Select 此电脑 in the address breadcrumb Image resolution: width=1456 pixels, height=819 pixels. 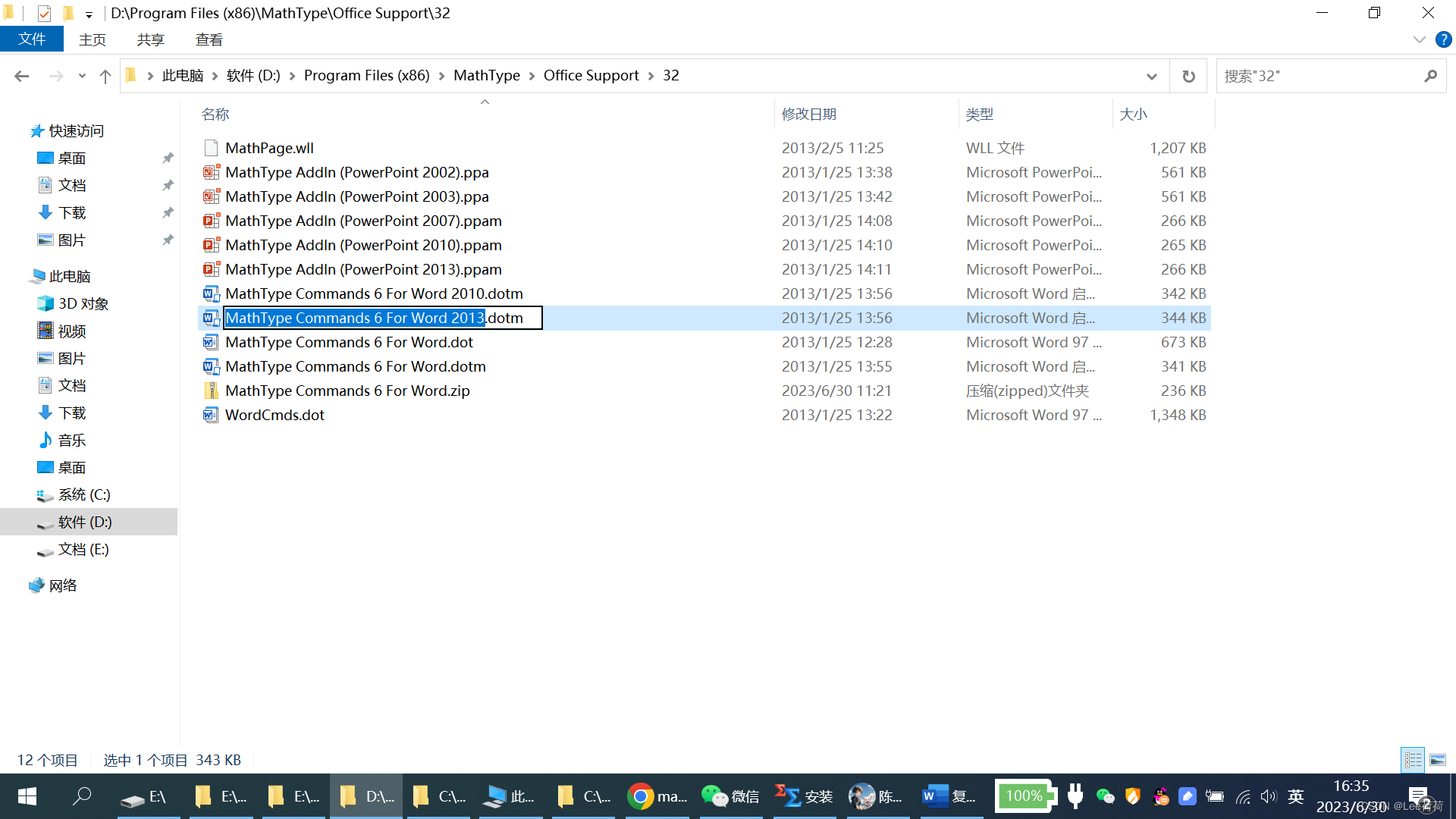pyautogui.click(x=183, y=75)
